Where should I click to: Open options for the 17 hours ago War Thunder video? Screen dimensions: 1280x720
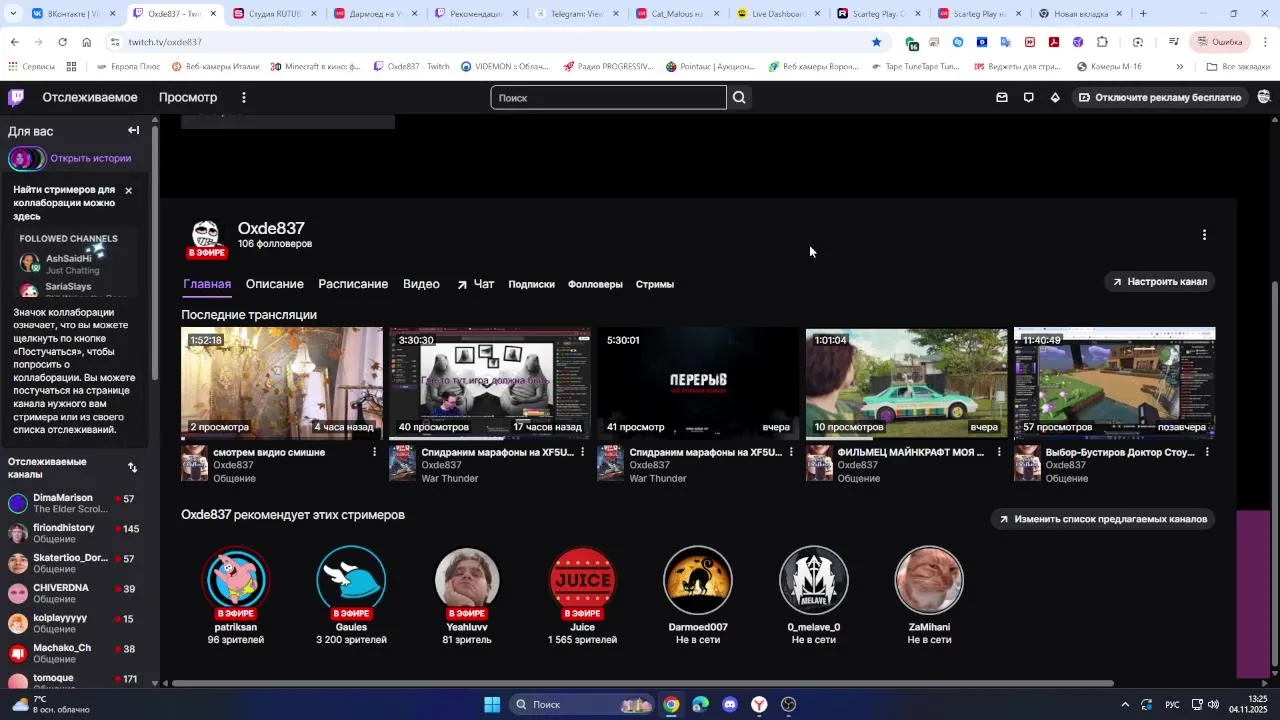tap(583, 452)
